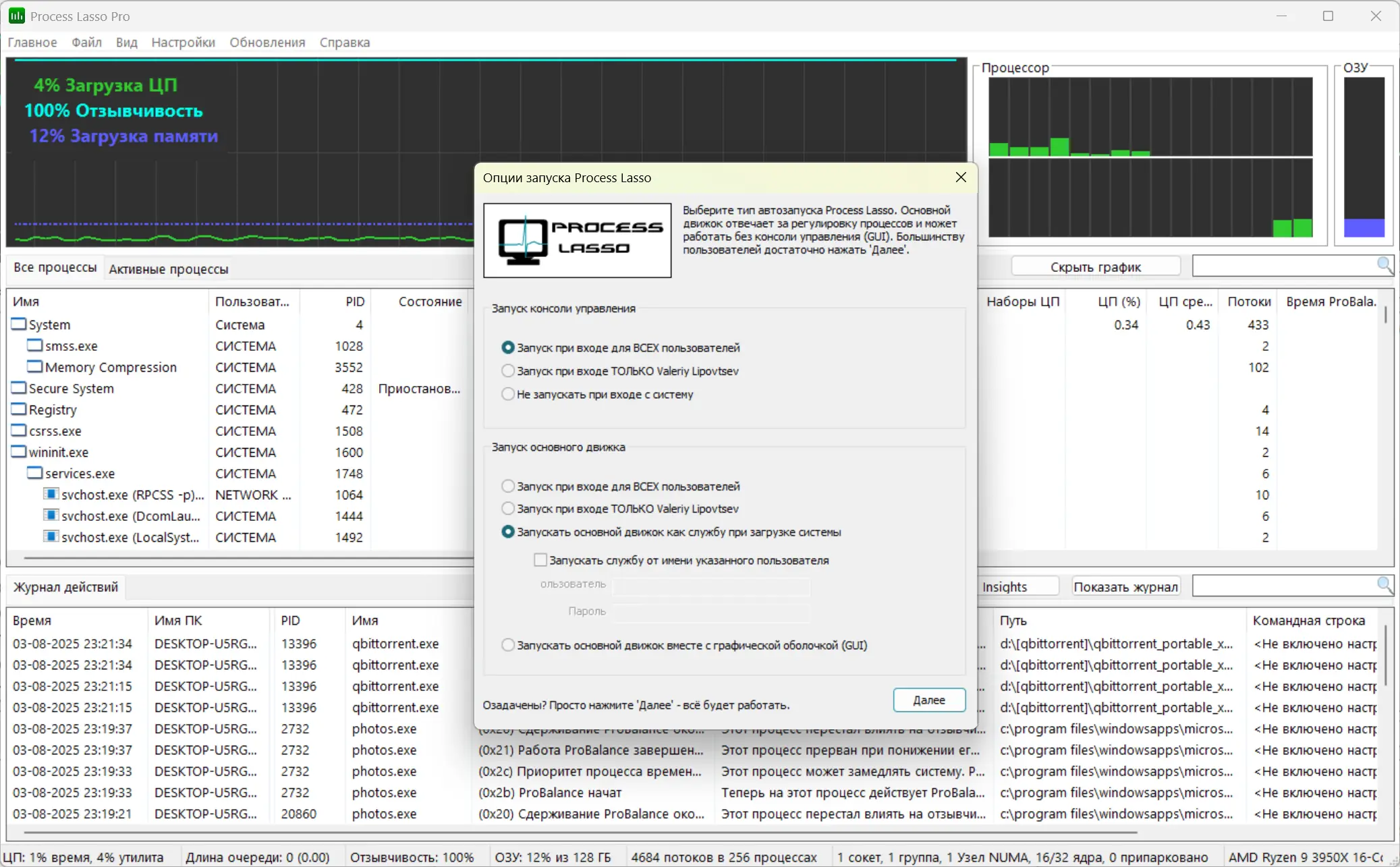Click the Process Lasso app icon in title bar
The image size is (1400, 867).
[x=16, y=16]
